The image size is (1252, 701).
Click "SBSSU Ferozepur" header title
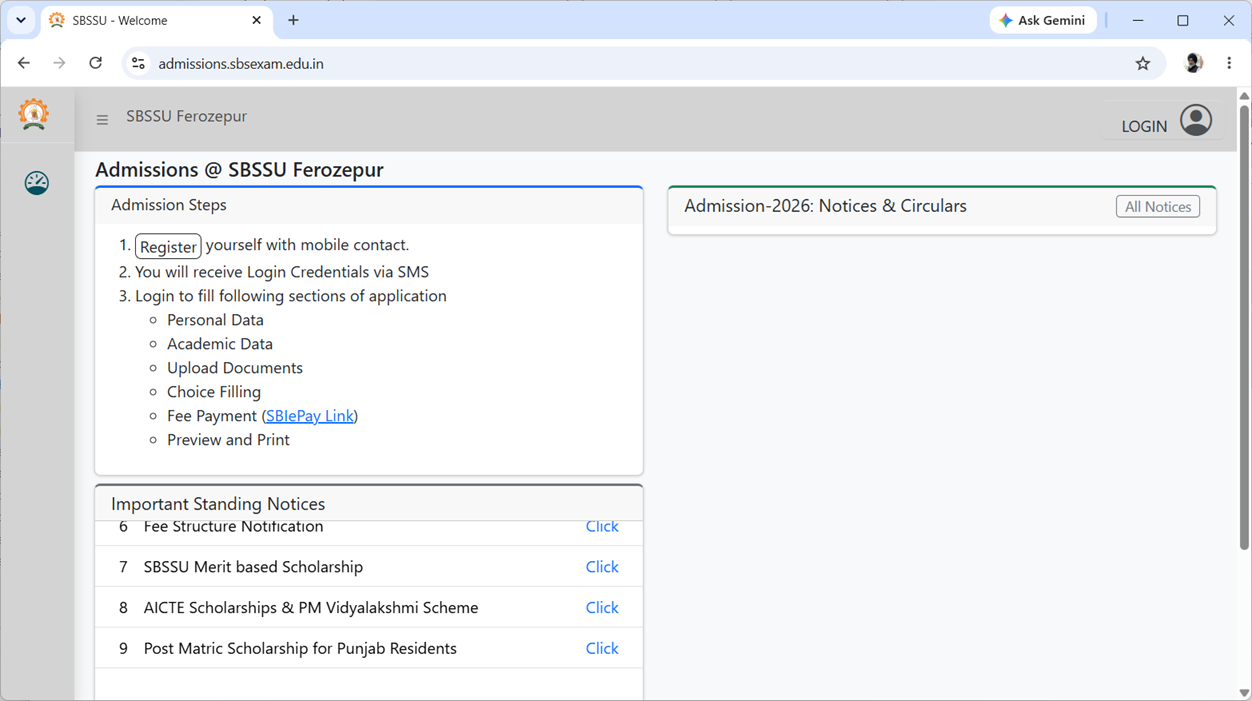(186, 117)
